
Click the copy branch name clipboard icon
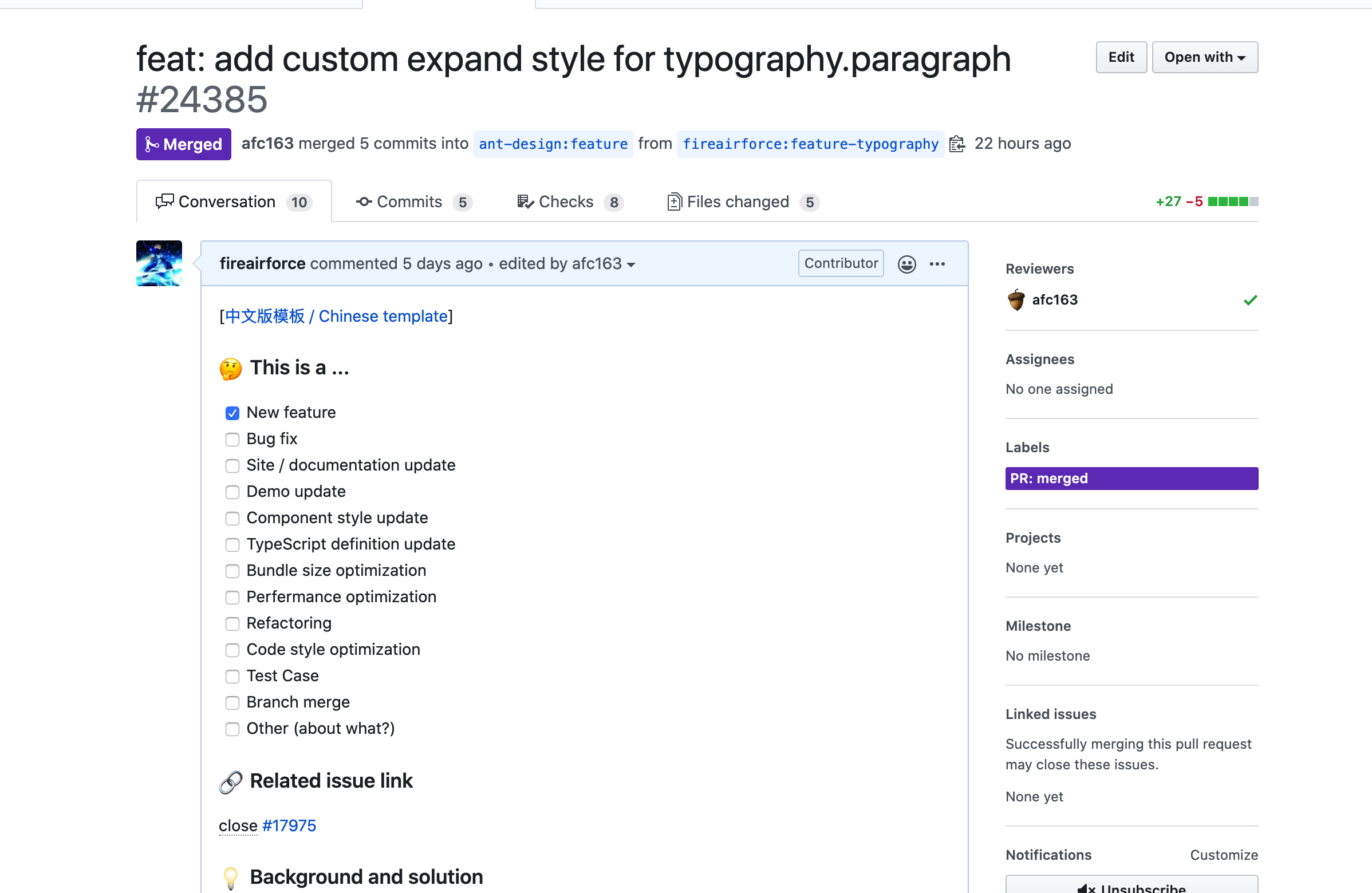[x=957, y=144]
